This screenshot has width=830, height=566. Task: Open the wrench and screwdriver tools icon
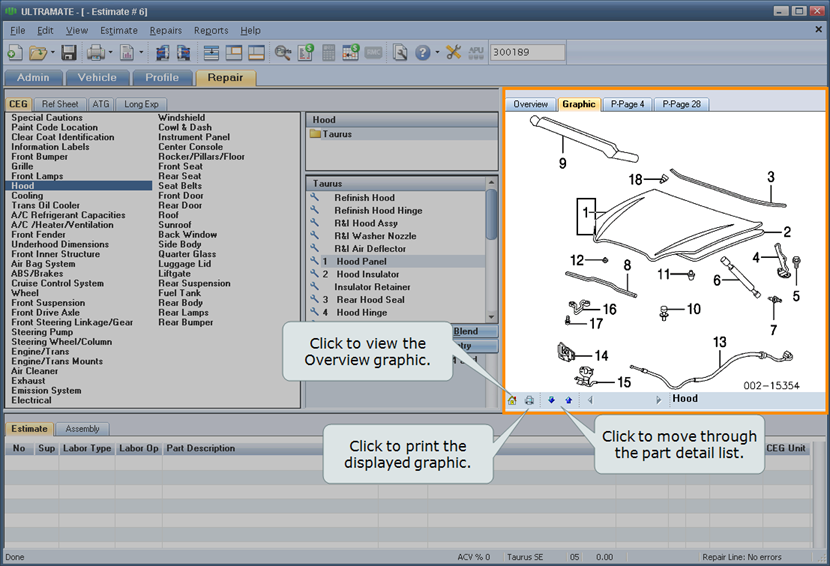click(x=453, y=52)
